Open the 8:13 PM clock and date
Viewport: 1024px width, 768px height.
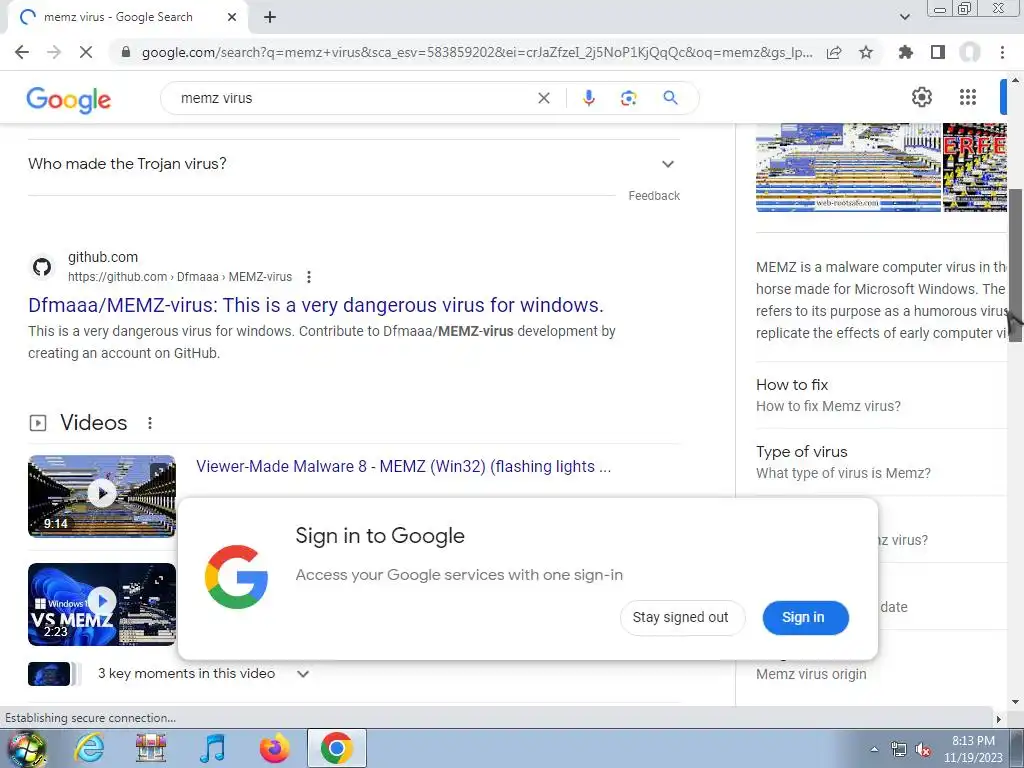click(x=973, y=749)
